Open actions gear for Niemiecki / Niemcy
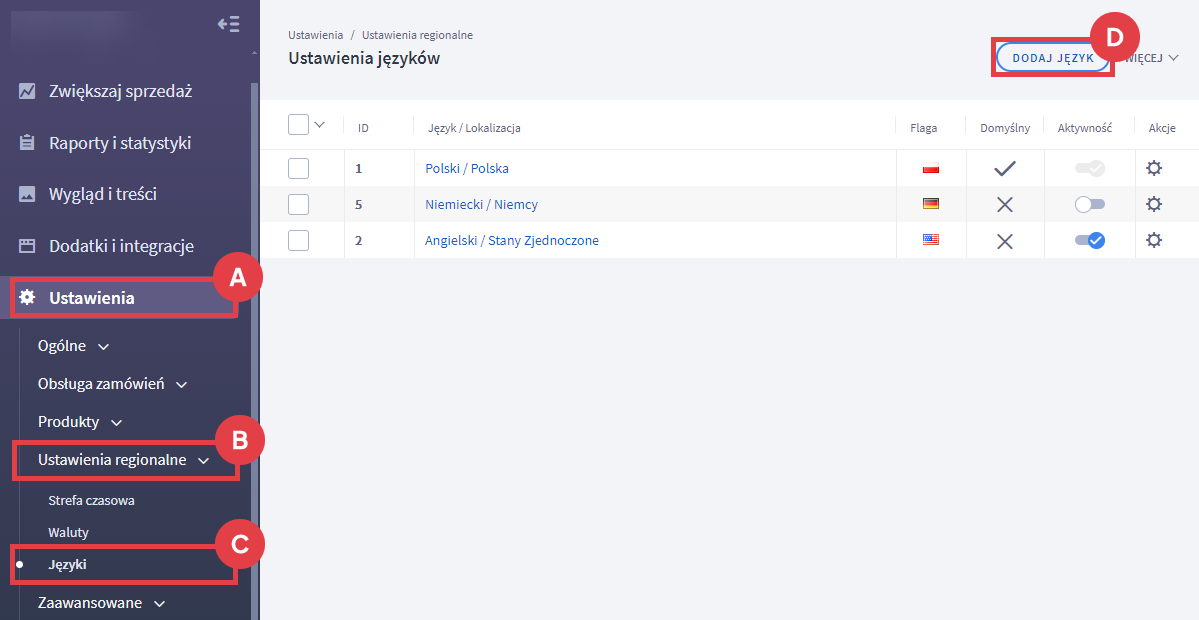 tap(1154, 204)
